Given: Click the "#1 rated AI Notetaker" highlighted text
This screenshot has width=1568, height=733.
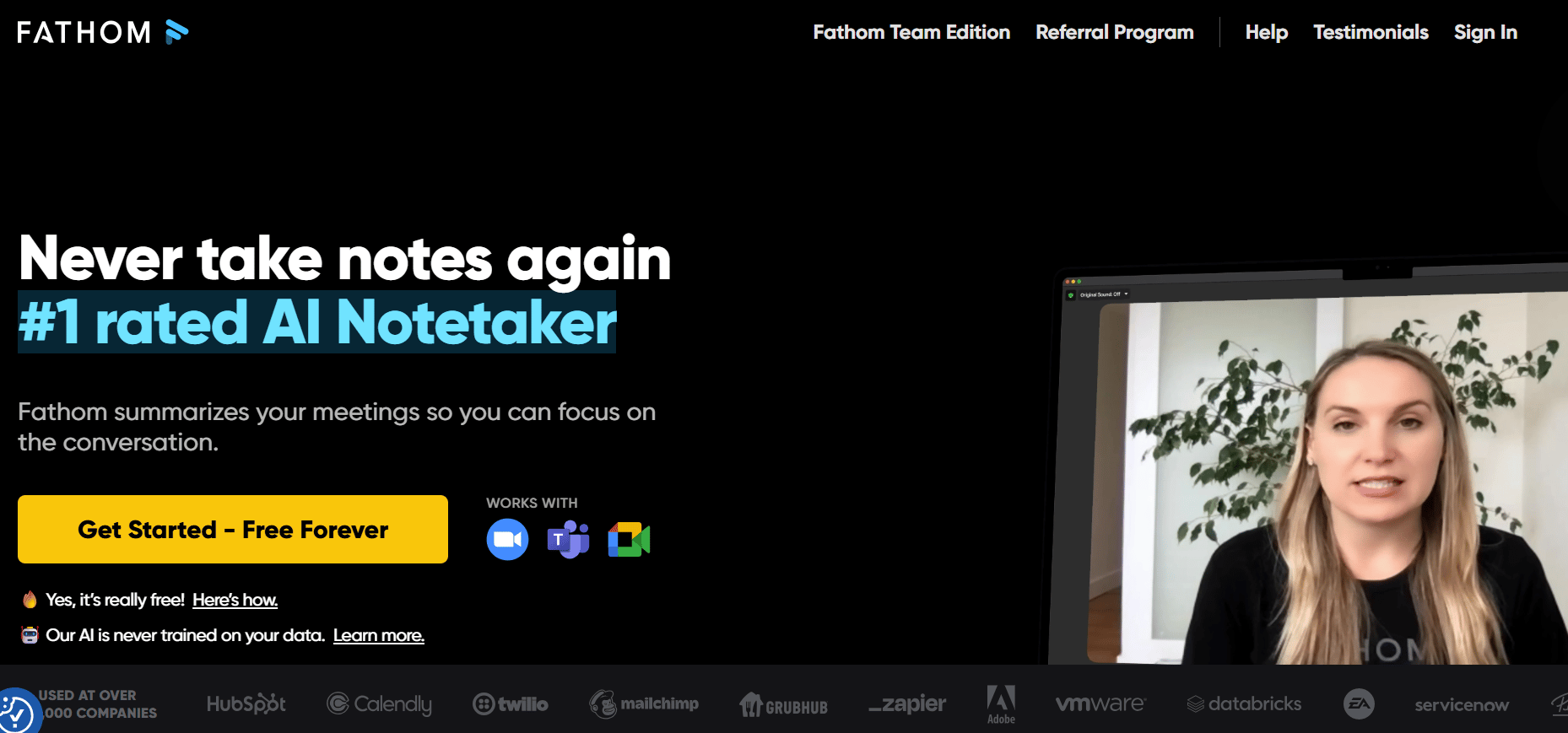Looking at the screenshot, I should [x=317, y=322].
